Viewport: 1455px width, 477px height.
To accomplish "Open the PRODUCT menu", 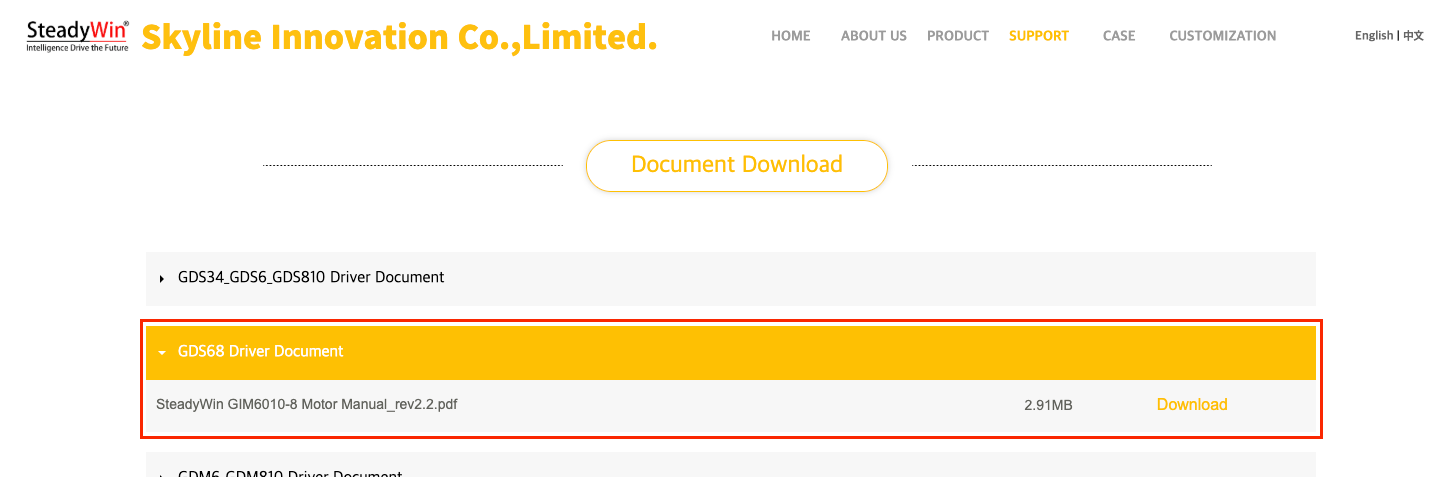I will point(957,36).
